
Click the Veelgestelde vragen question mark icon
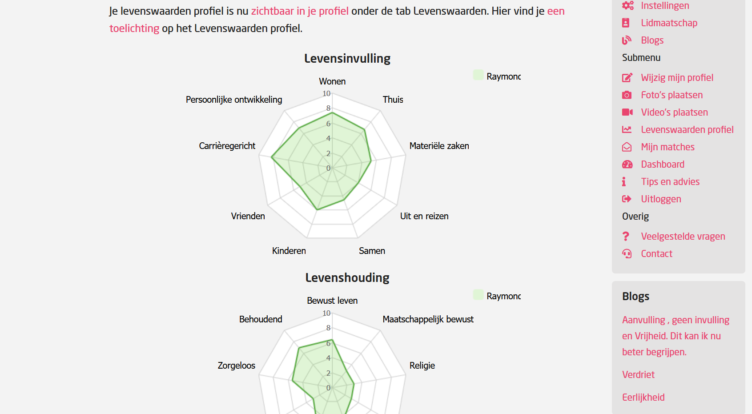pyautogui.click(x=627, y=236)
